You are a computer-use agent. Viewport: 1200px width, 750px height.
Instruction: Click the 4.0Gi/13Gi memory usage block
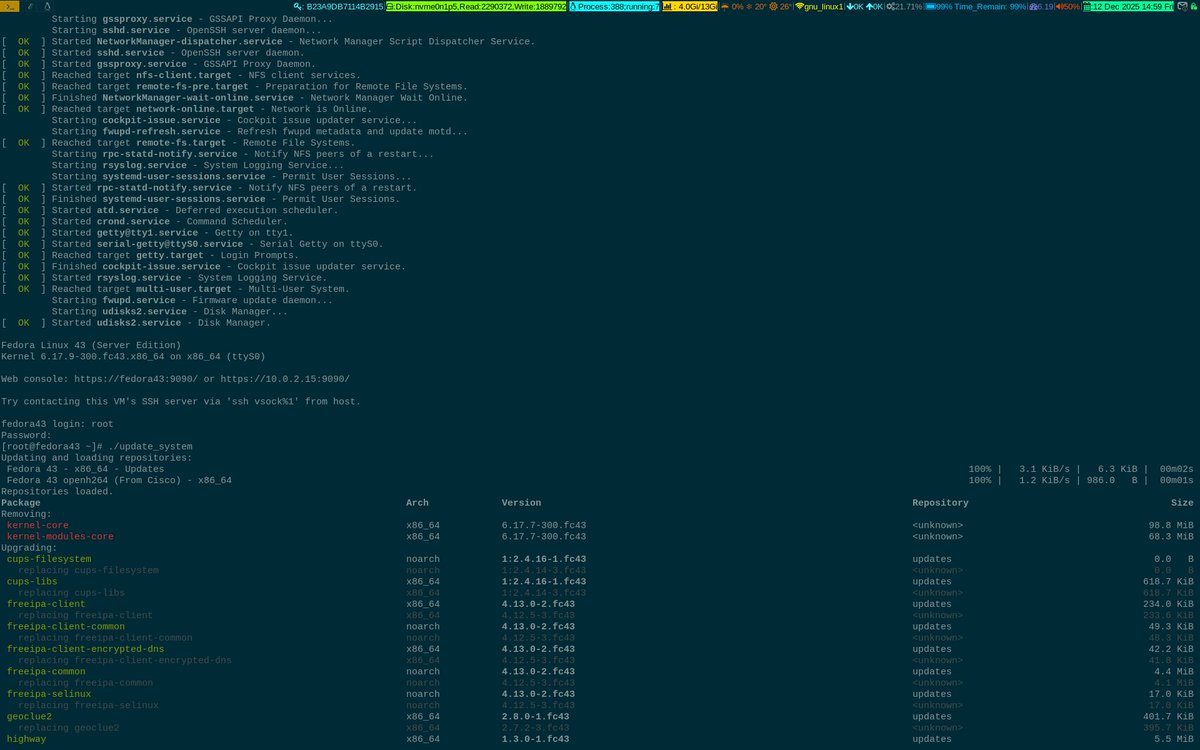pos(689,6)
